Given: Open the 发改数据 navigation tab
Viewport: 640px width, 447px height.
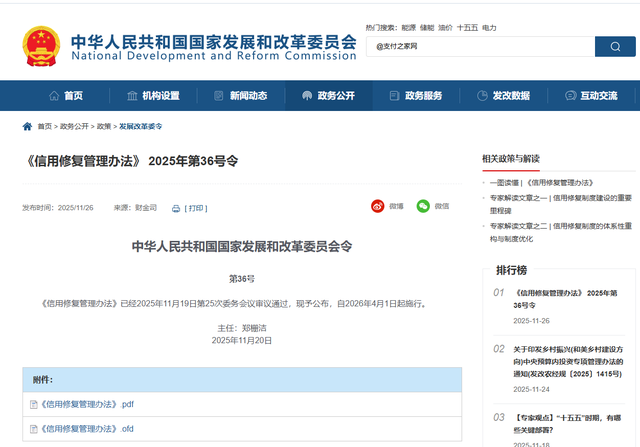Looking at the screenshot, I should pos(504,96).
